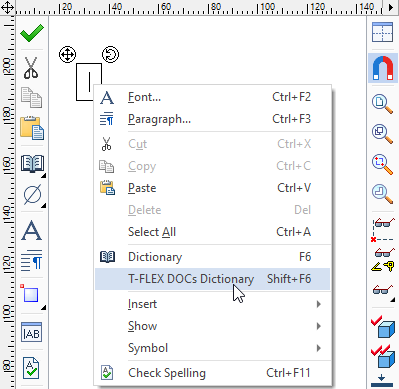This screenshot has height=389, width=399.
Task: Click the glasses icon with dropdown corner
Action: click(x=383, y=290)
